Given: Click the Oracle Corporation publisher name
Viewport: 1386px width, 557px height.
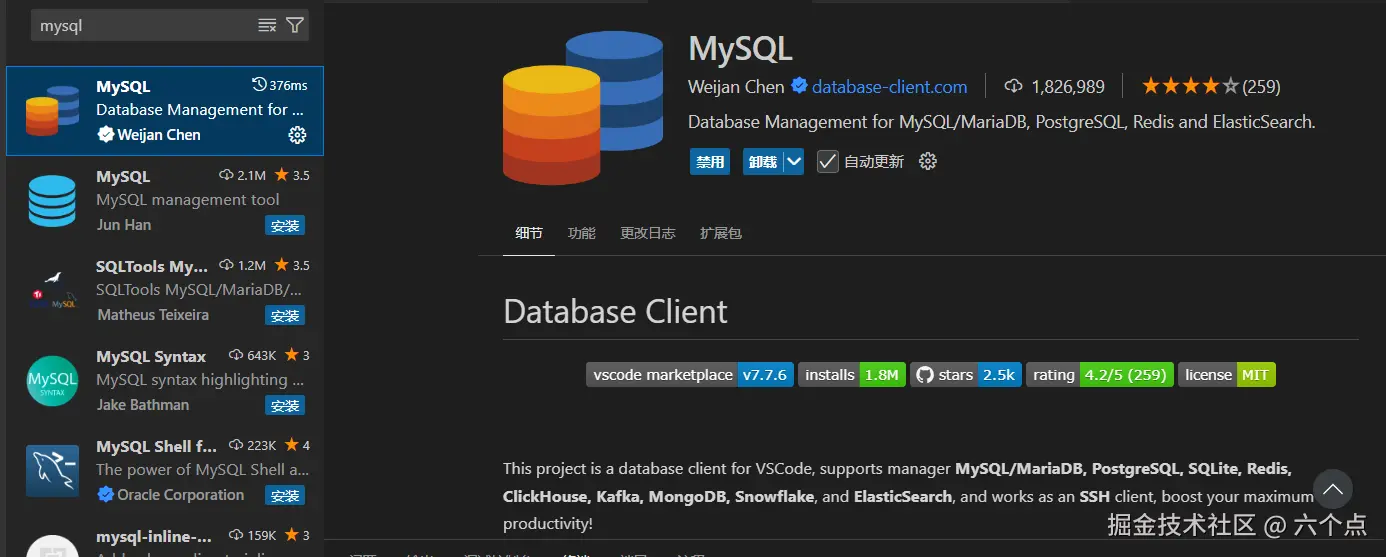Looking at the screenshot, I should point(181,495).
